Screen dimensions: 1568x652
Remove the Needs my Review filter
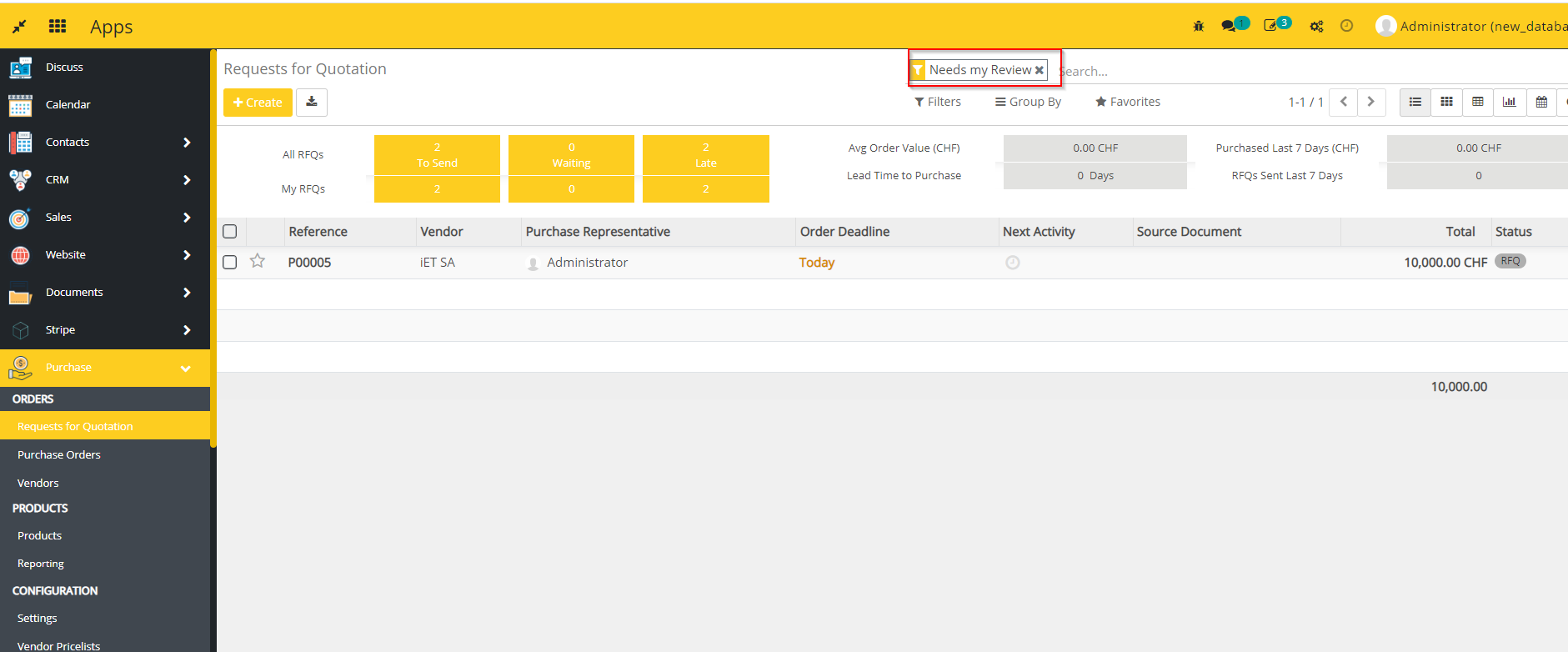point(1039,70)
